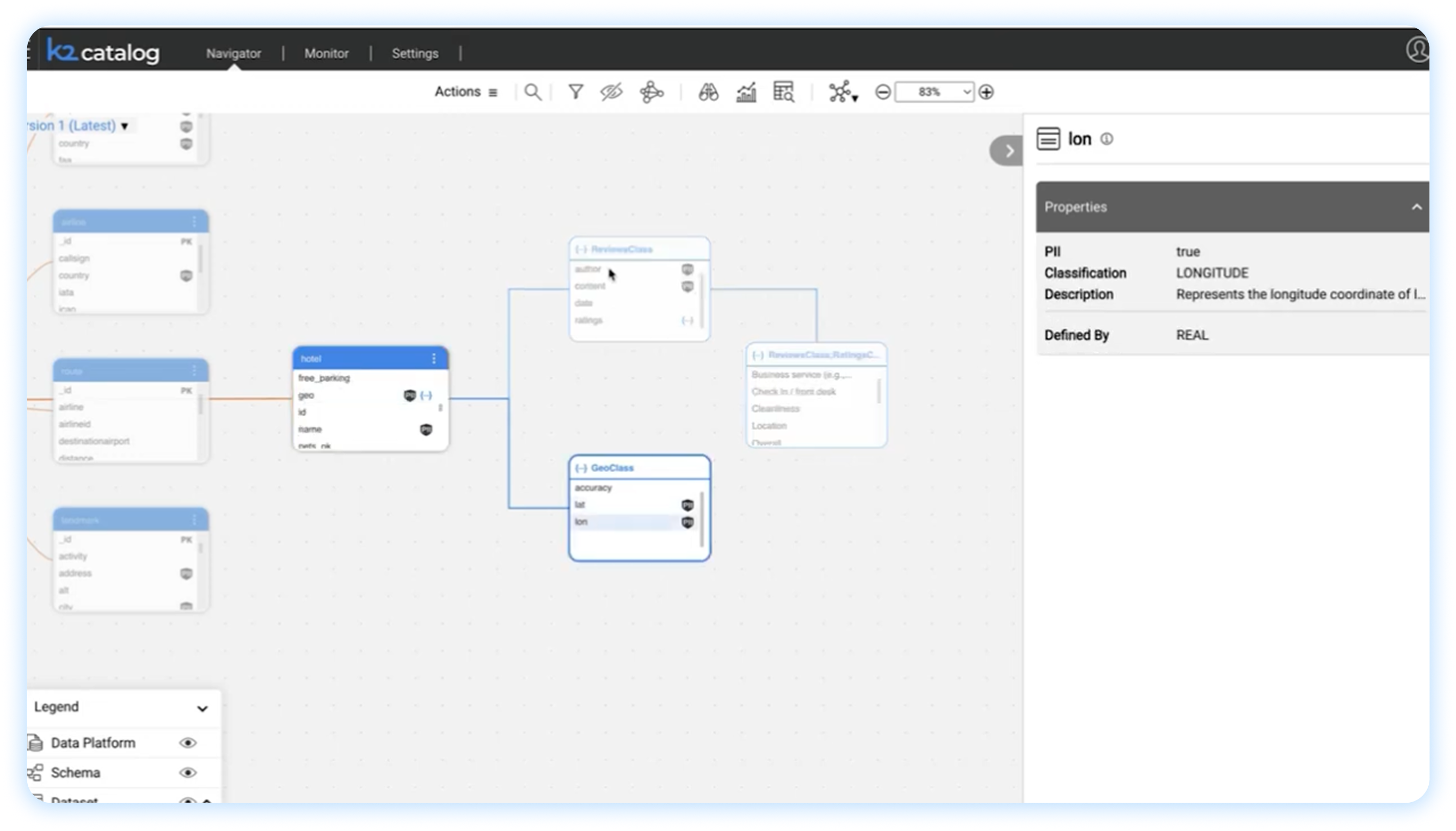Select the ReviewsClass node header
Screen dimensions: 1456x831
[639, 249]
